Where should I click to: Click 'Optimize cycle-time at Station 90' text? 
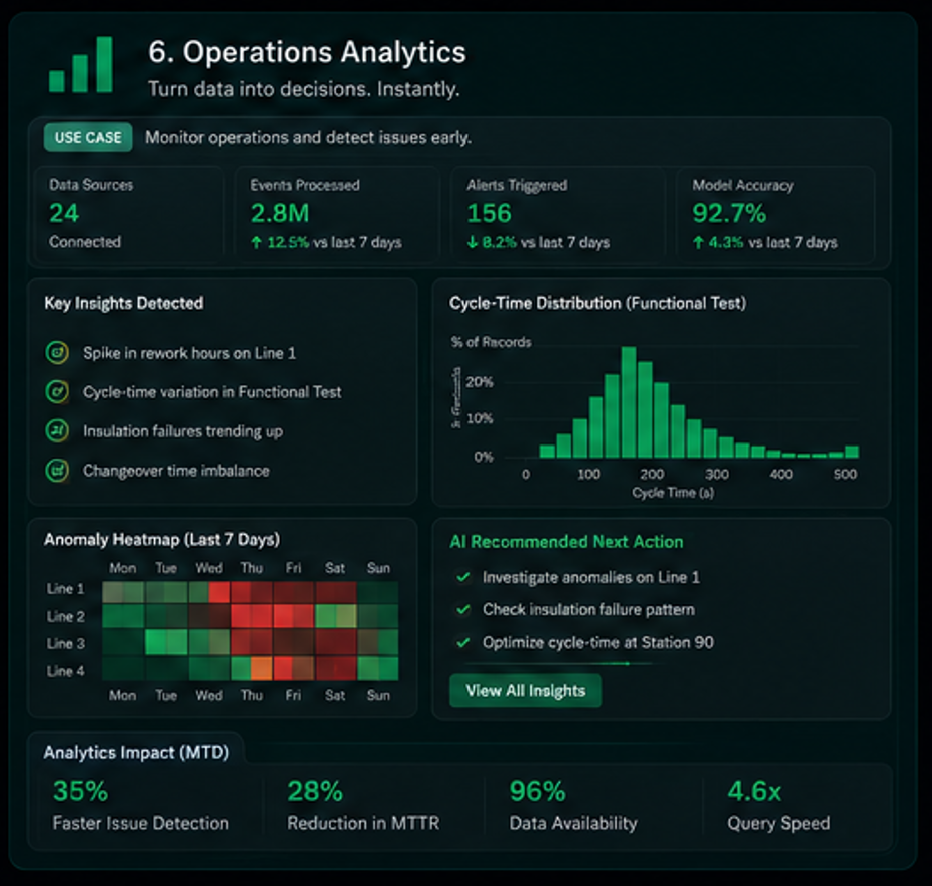coord(598,642)
